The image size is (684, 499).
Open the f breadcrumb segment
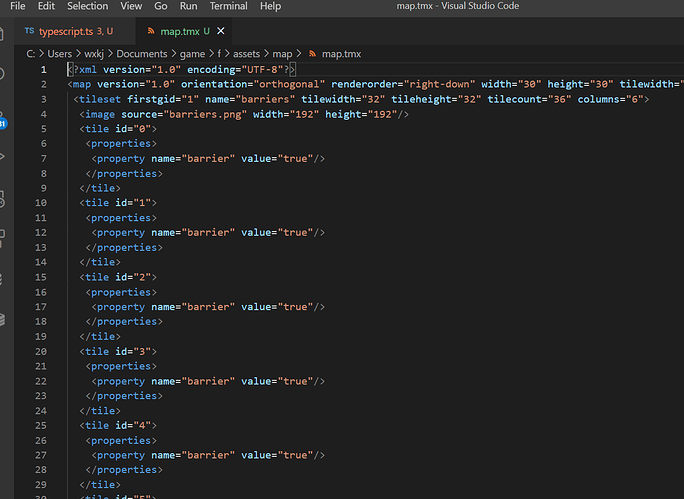[x=219, y=54]
